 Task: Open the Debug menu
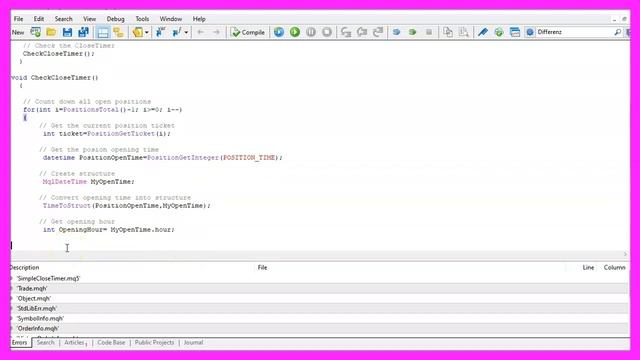(x=116, y=19)
